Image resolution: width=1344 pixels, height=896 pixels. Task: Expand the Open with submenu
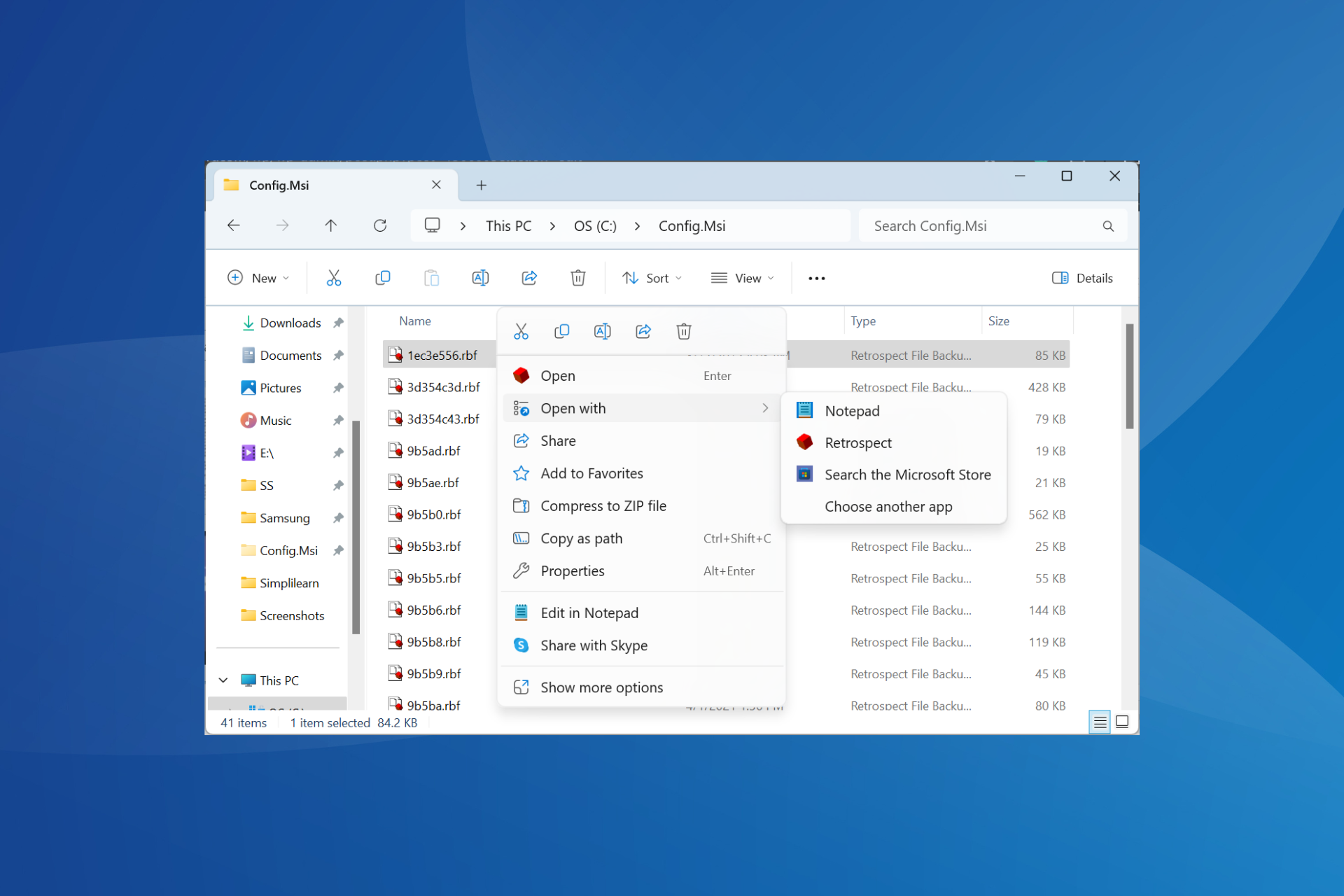[642, 408]
